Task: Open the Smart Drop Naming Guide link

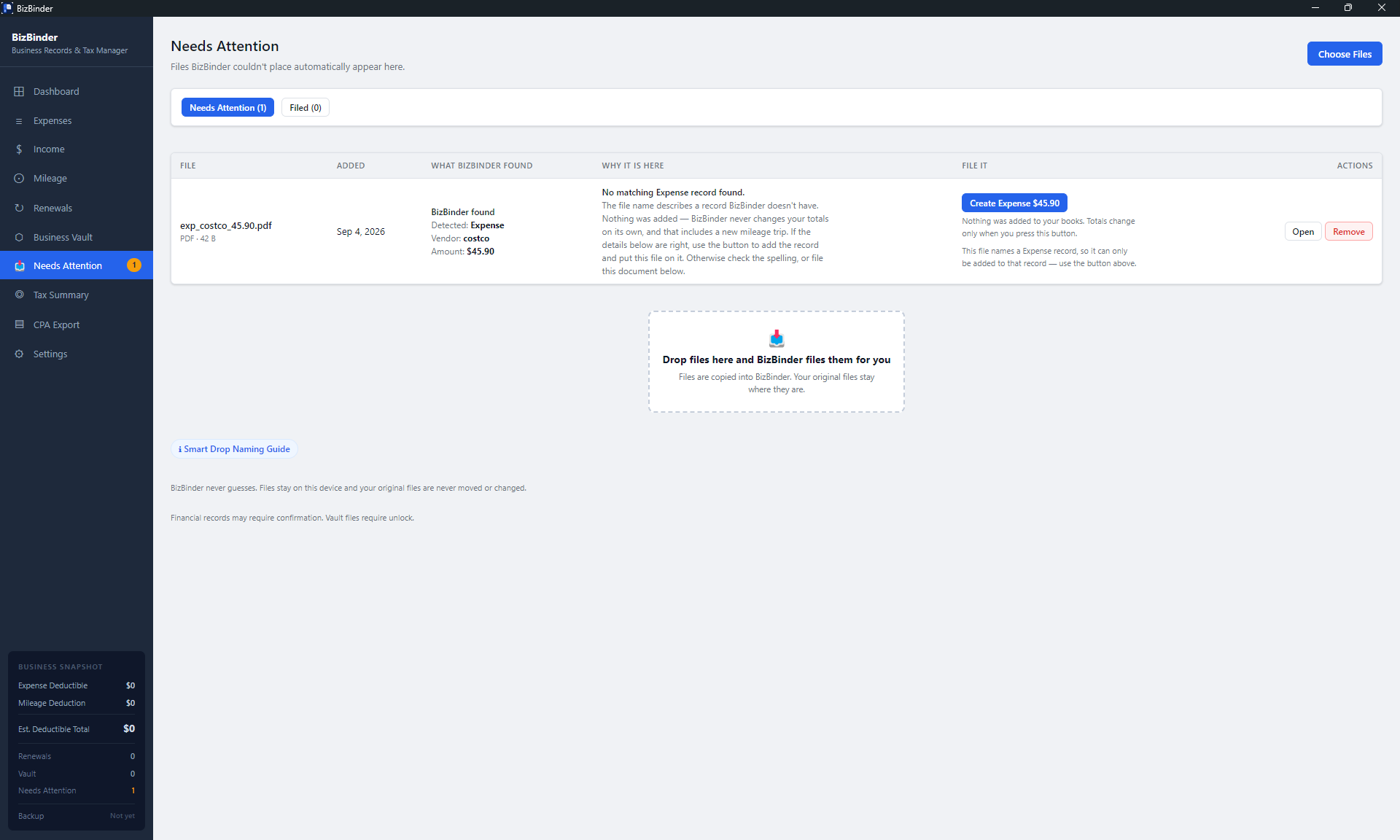Action: point(235,449)
